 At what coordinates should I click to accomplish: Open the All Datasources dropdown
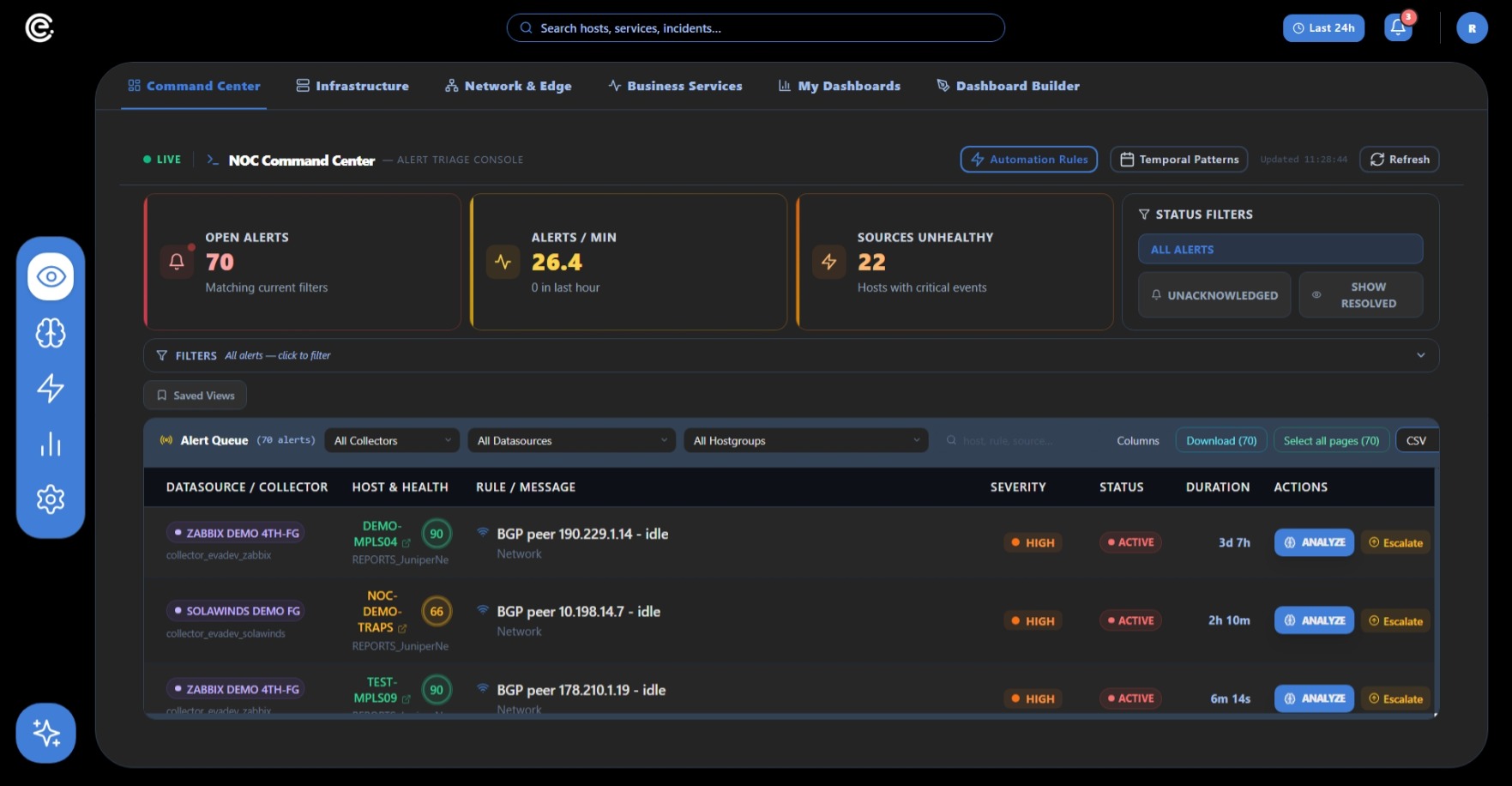tap(571, 440)
